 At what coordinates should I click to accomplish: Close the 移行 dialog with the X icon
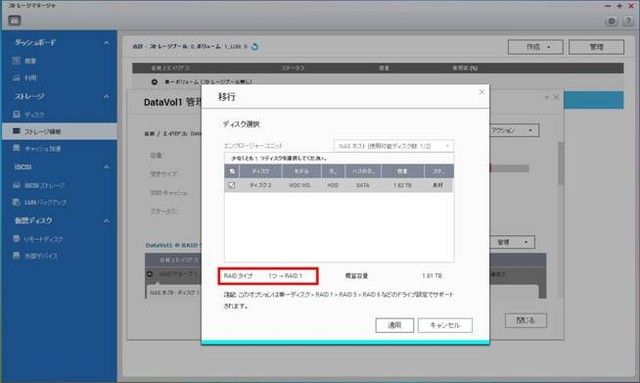click(x=482, y=92)
